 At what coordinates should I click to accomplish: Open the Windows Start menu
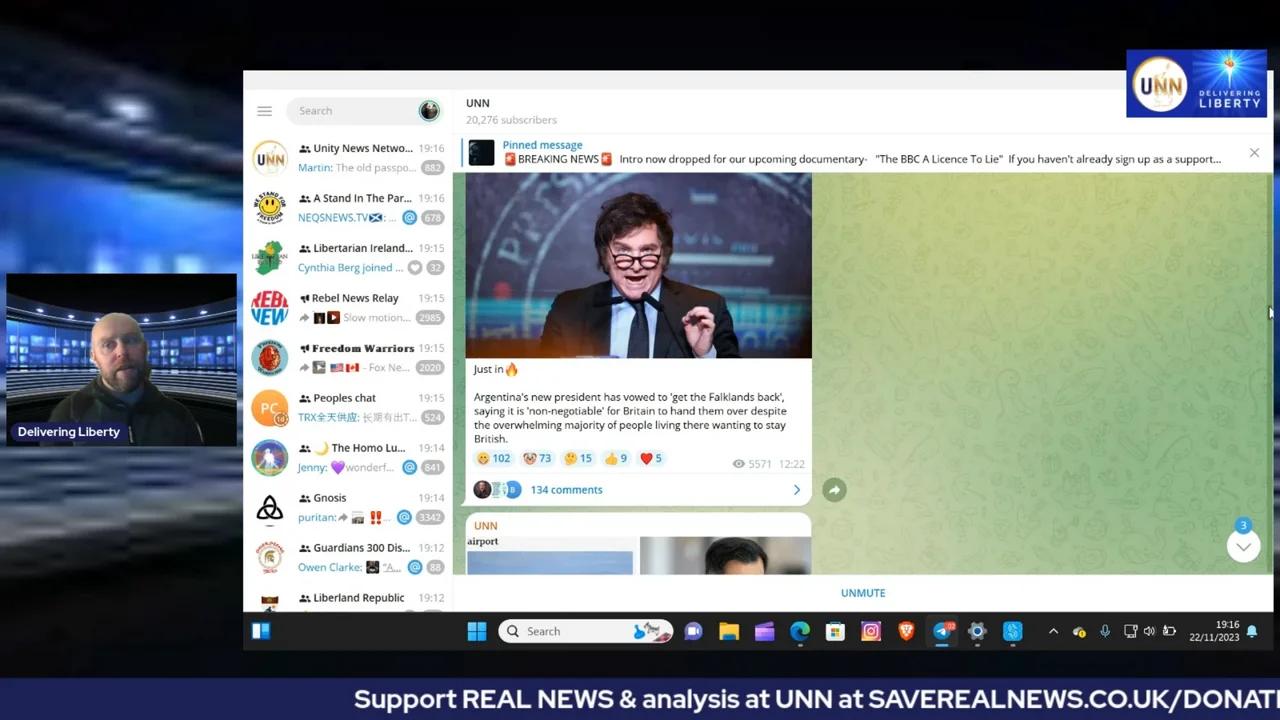477,631
